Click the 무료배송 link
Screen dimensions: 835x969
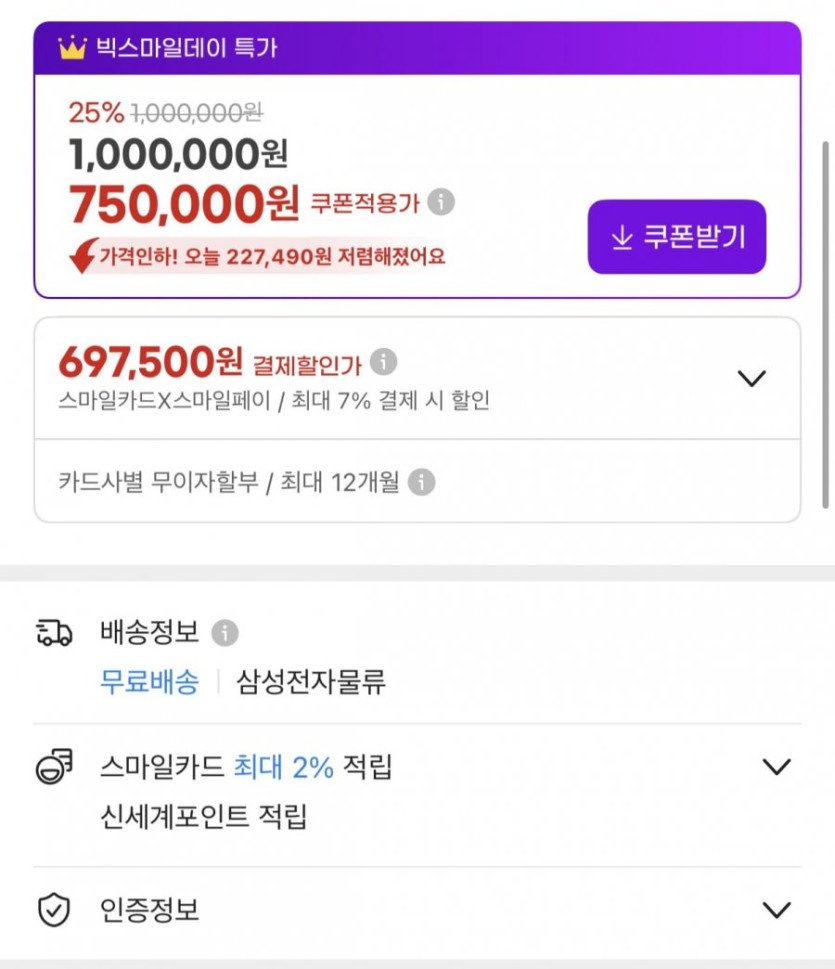(149, 682)
